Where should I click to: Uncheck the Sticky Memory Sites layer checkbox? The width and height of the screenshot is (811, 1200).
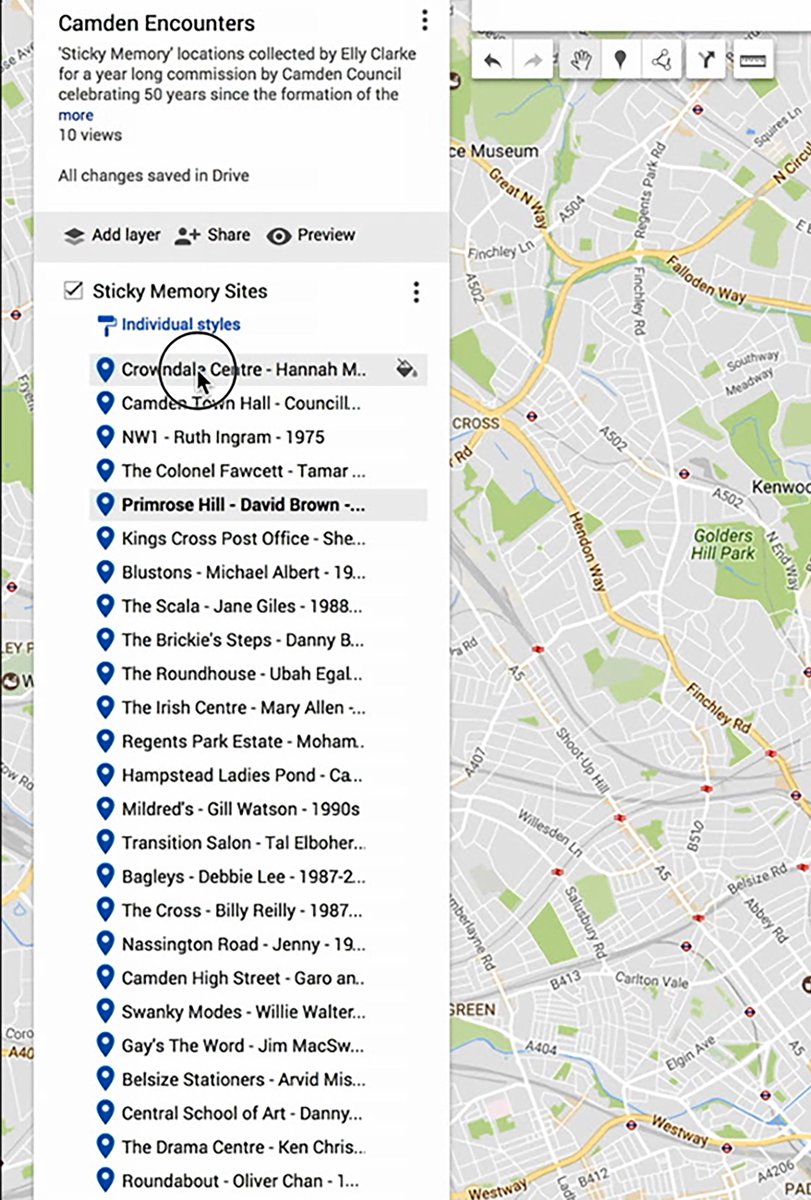[72, 291]
